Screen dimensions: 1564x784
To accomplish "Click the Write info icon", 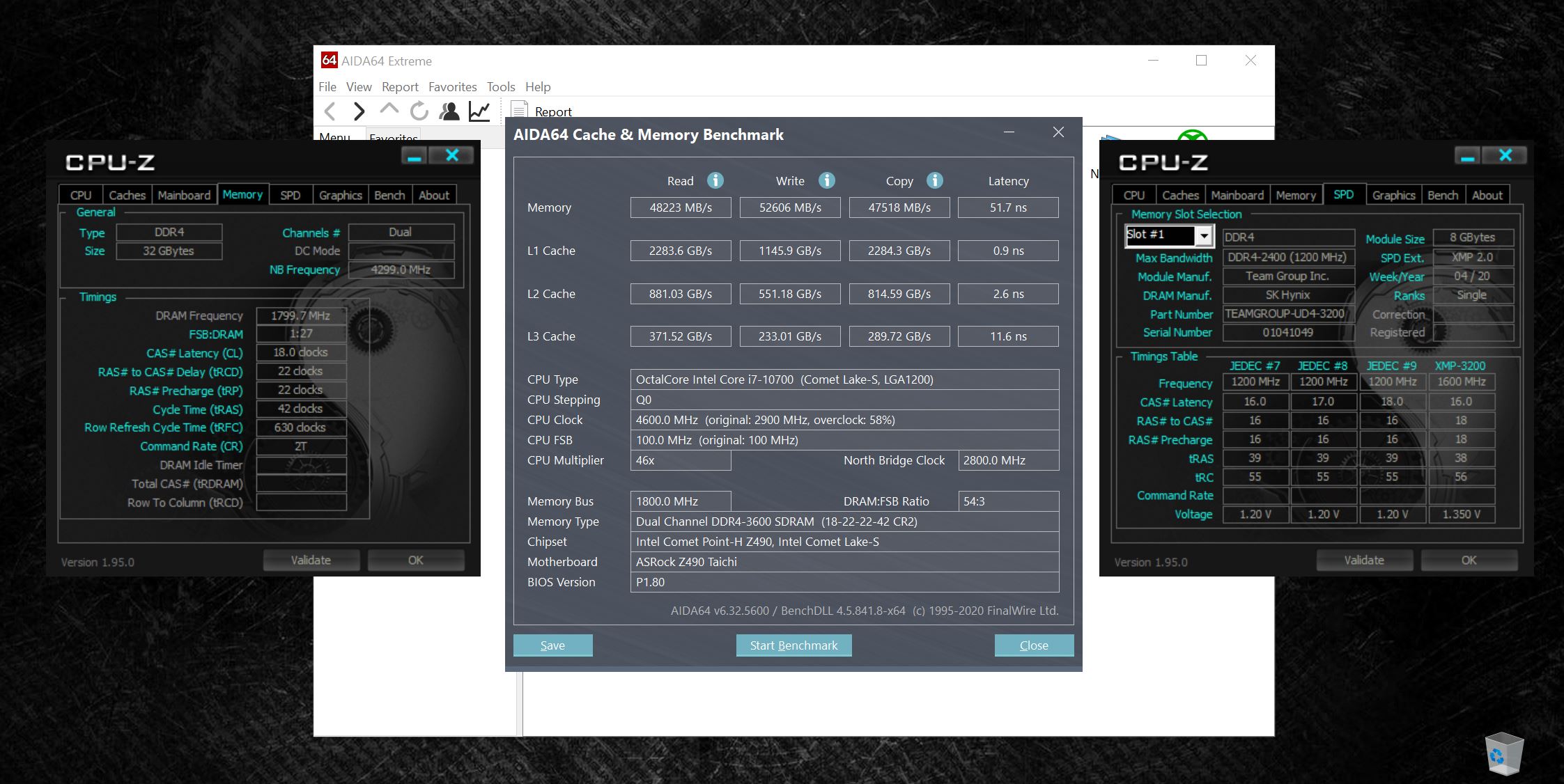I will 826,180.
